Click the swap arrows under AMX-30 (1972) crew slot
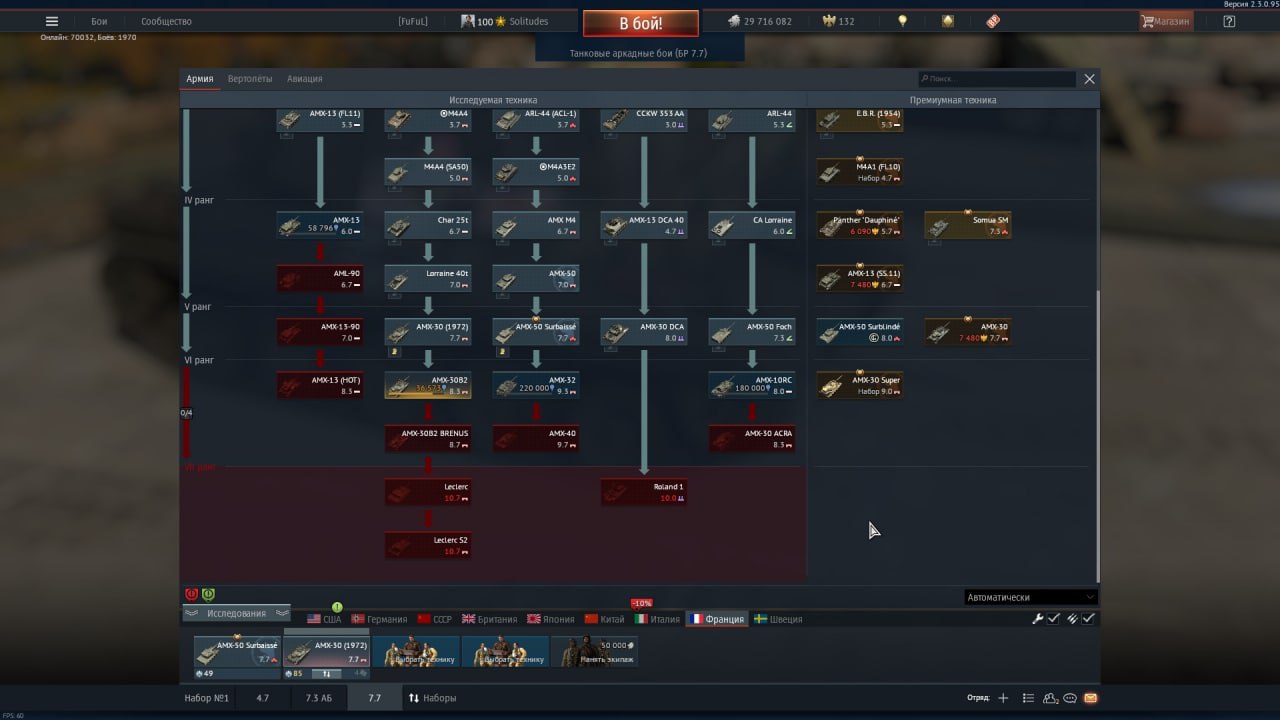 click(x=325, y=673)
